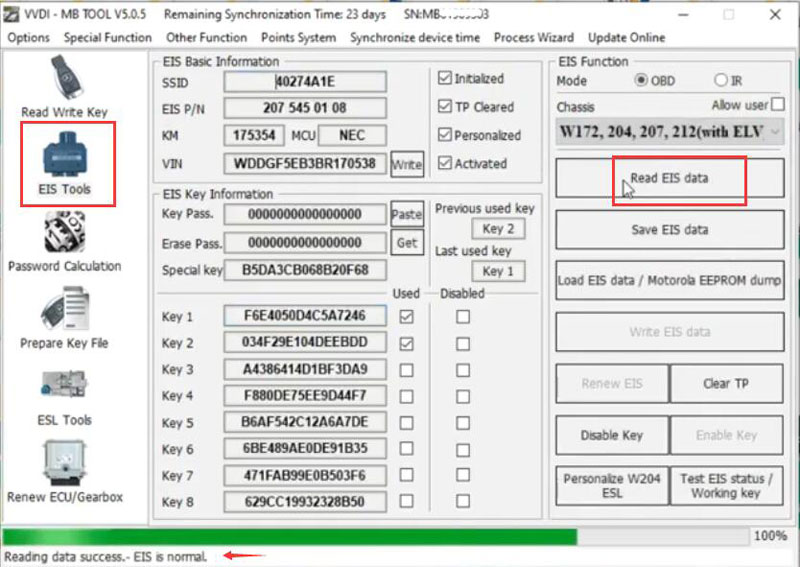This screenshot has height=567, width=800.
Task: Click the Key Pass. input field
Action: [305, 214]
